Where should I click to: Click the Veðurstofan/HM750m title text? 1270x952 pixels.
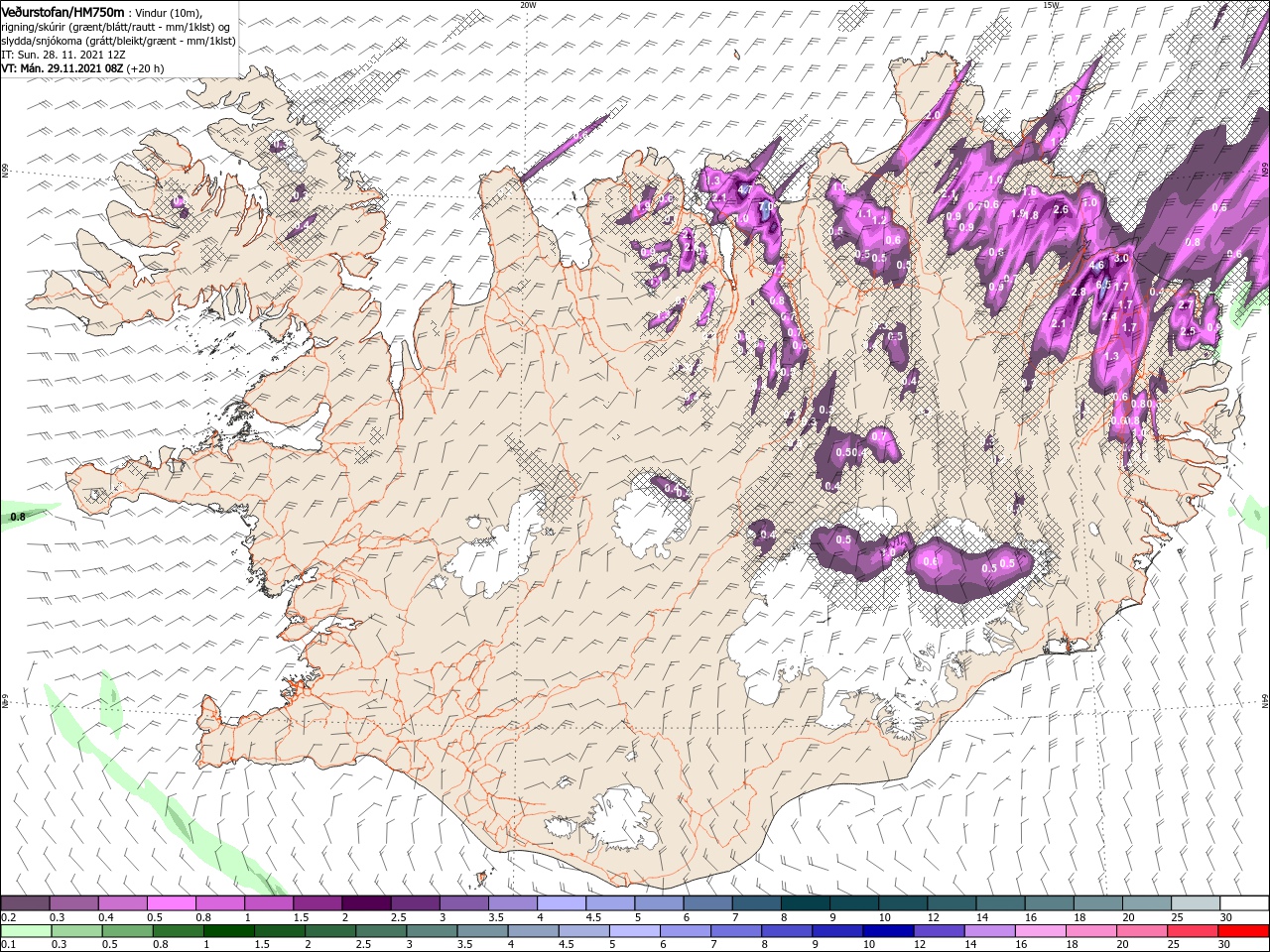[x=63, y=11]
